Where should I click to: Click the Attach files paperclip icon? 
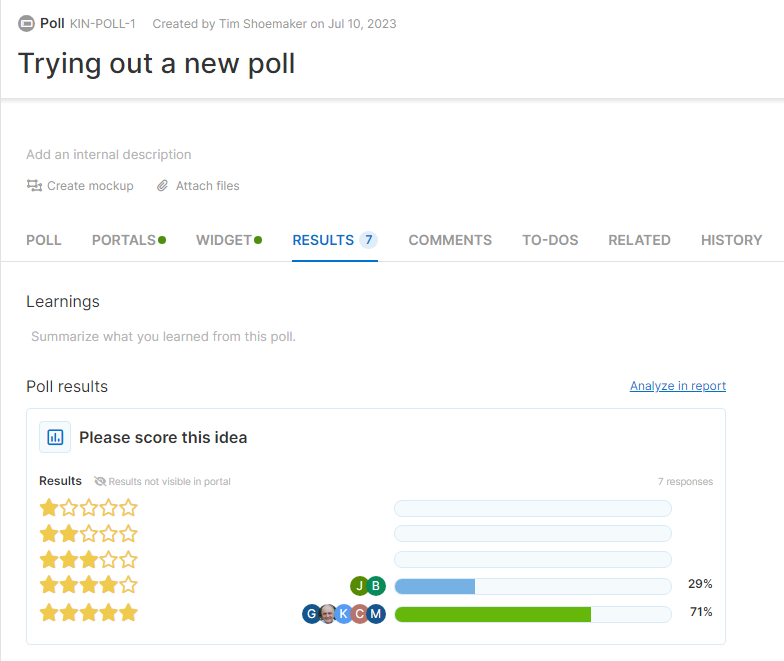[x=160, y=186]
